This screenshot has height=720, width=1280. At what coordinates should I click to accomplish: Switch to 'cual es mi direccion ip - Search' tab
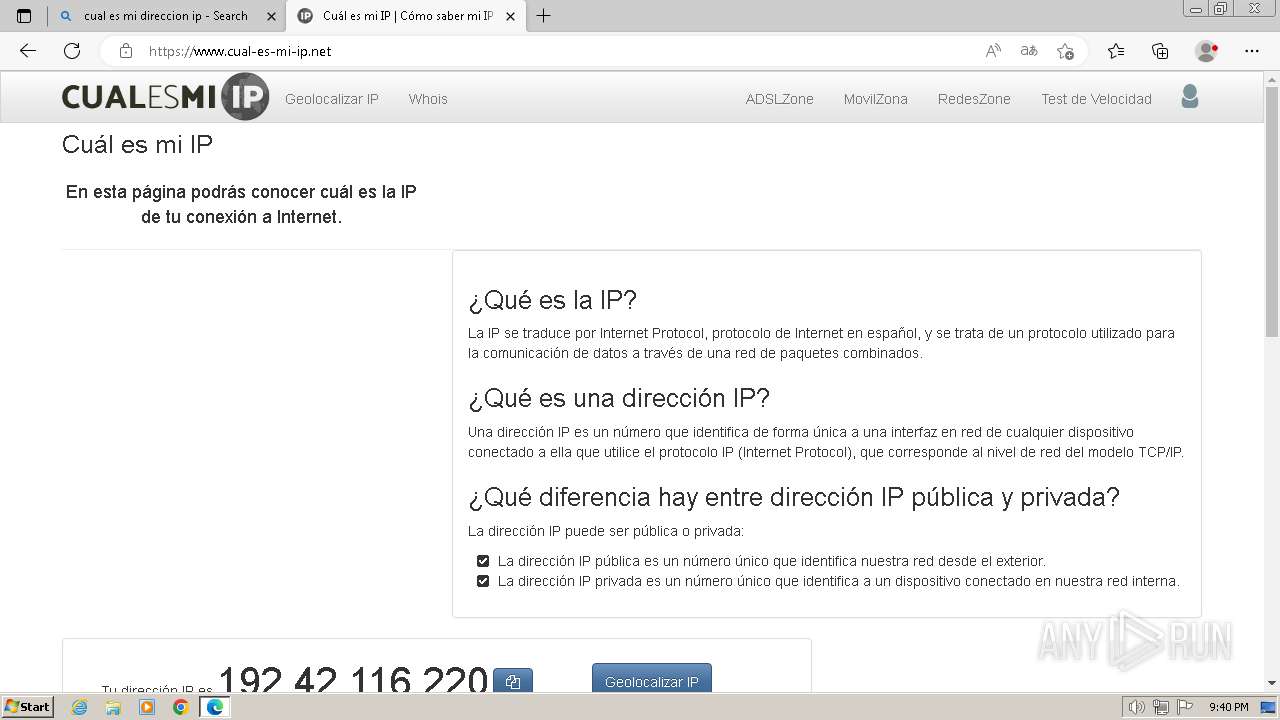[166, 16]
